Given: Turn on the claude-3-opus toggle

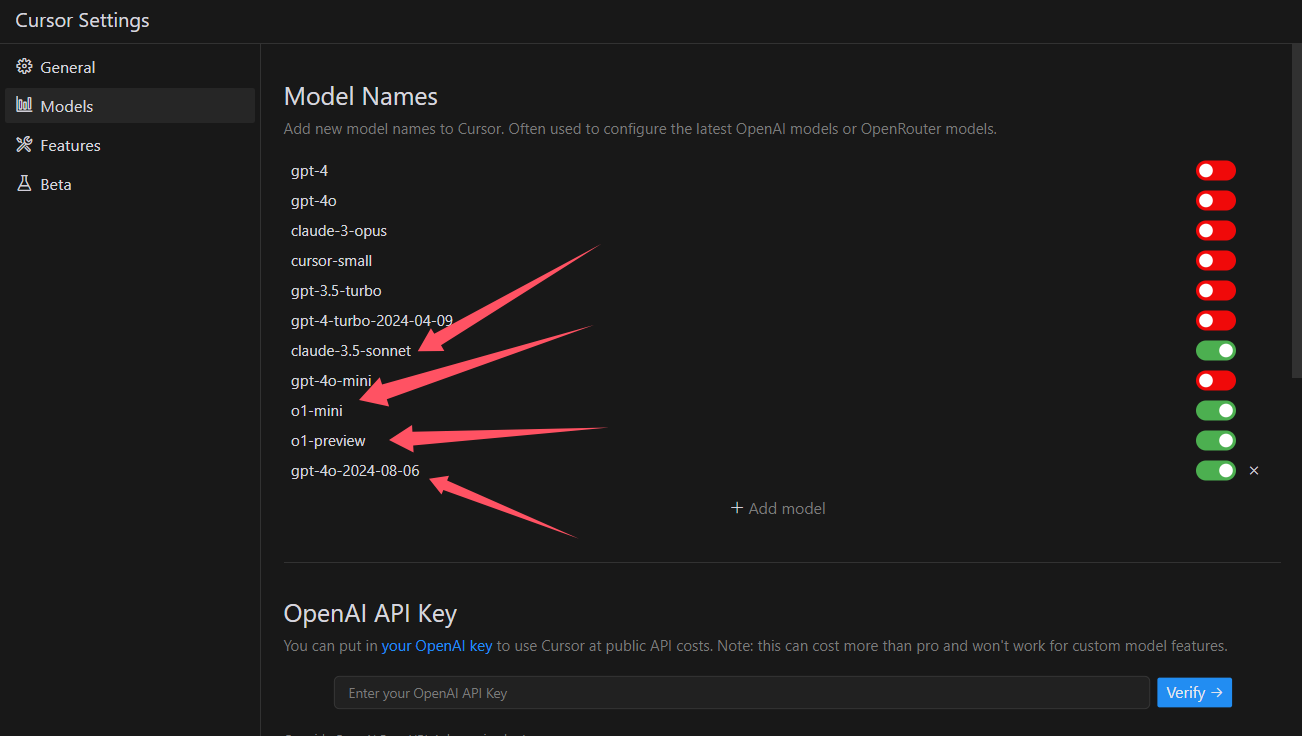Looking at the screenshot, I should [1216, 231].
